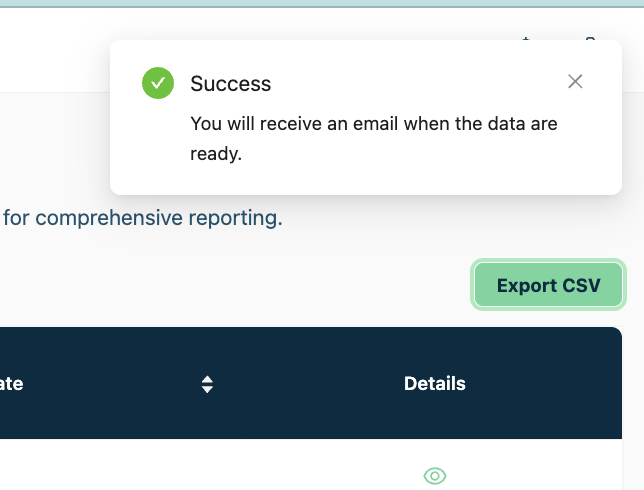Click the "comprehensive reporting" description text
Image resolution: width=644 pixels, height=490 pixels.
pos(143,218)
